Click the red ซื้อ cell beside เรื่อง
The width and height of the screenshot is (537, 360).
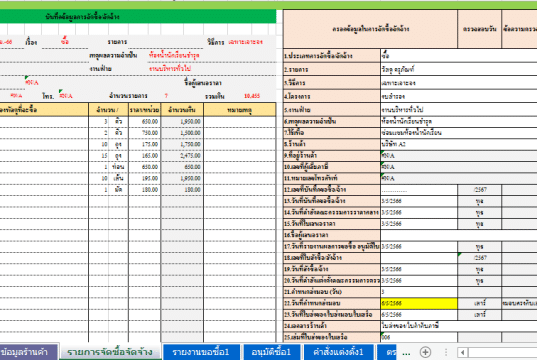pyautogui.click(x=65, y=42)
